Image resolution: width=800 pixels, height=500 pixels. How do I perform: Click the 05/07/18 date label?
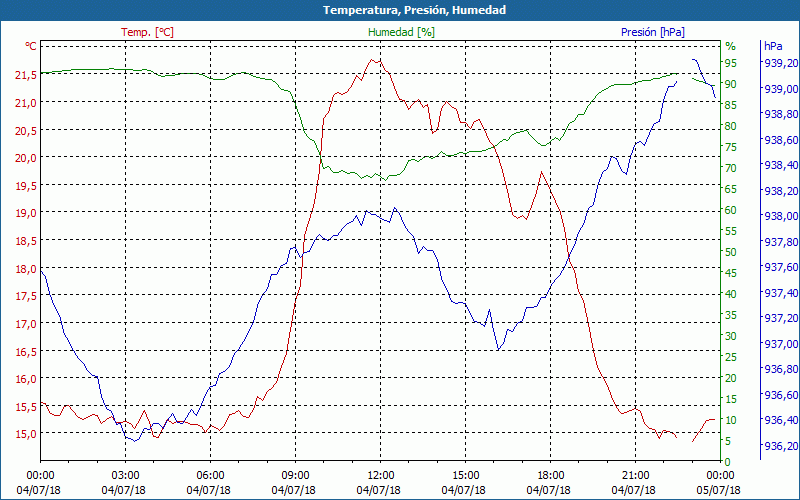pos(718,490)
